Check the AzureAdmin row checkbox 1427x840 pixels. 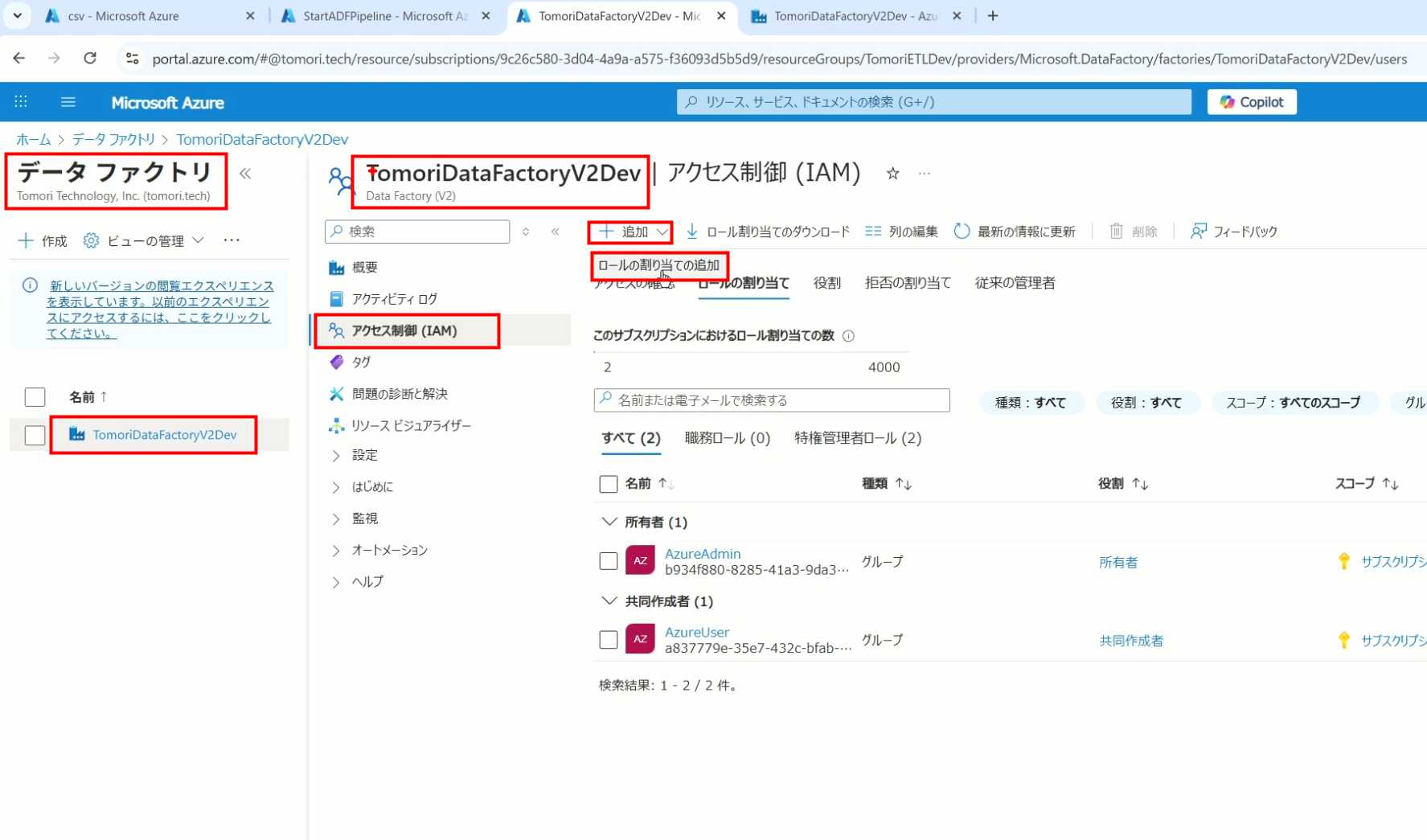[609, 561]
